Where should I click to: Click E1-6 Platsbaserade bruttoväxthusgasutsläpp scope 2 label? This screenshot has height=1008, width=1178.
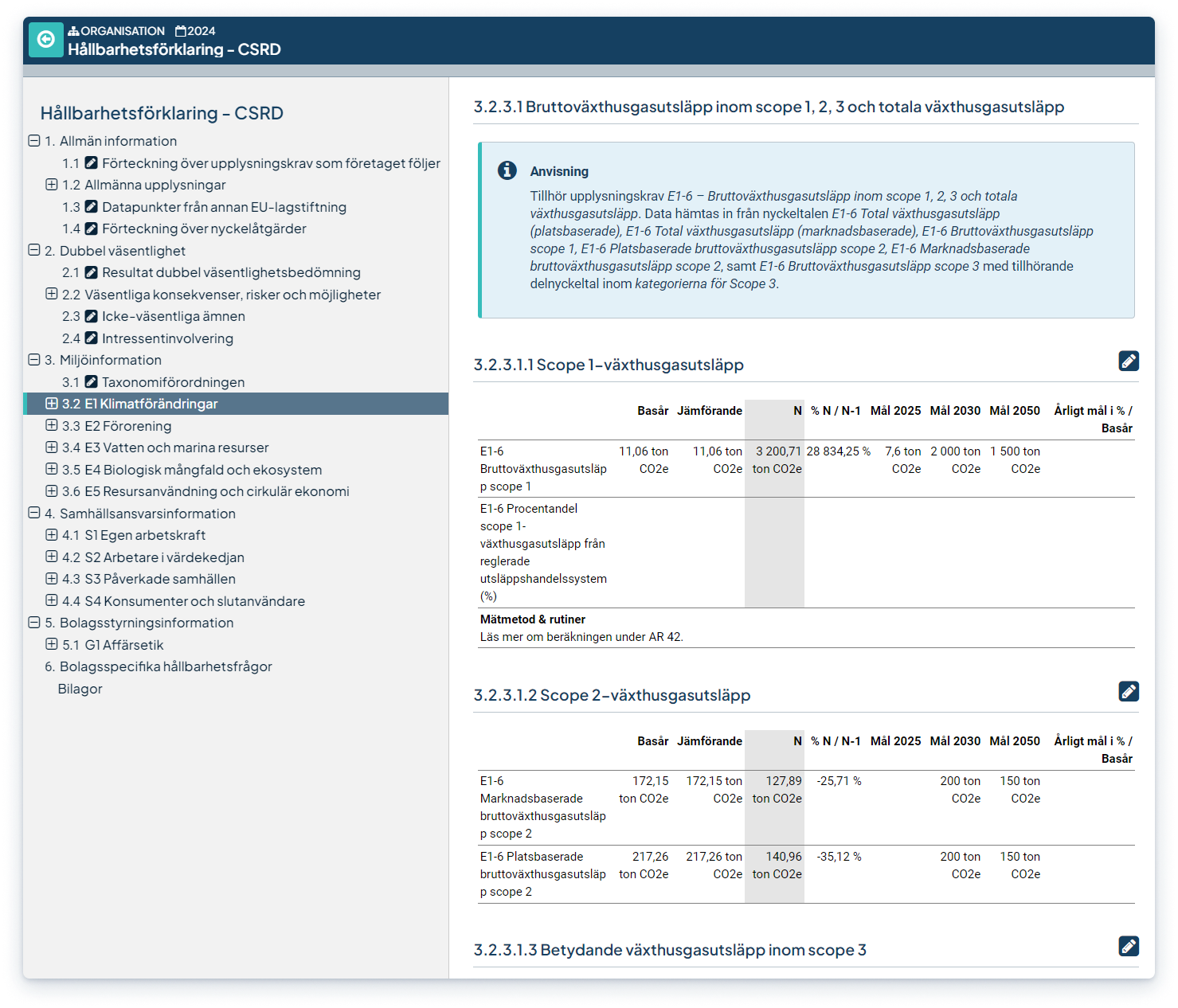pyautogui.click(x=543, y=874)
